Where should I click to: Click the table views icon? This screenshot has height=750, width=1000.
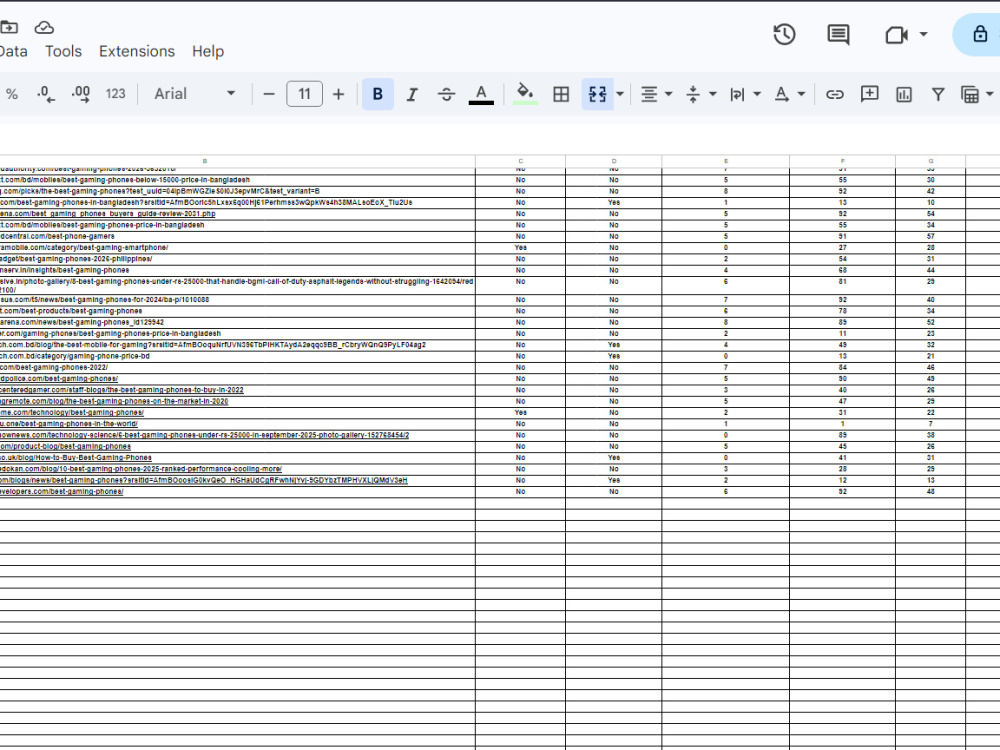pyautogui.click(x=970, y=94)
